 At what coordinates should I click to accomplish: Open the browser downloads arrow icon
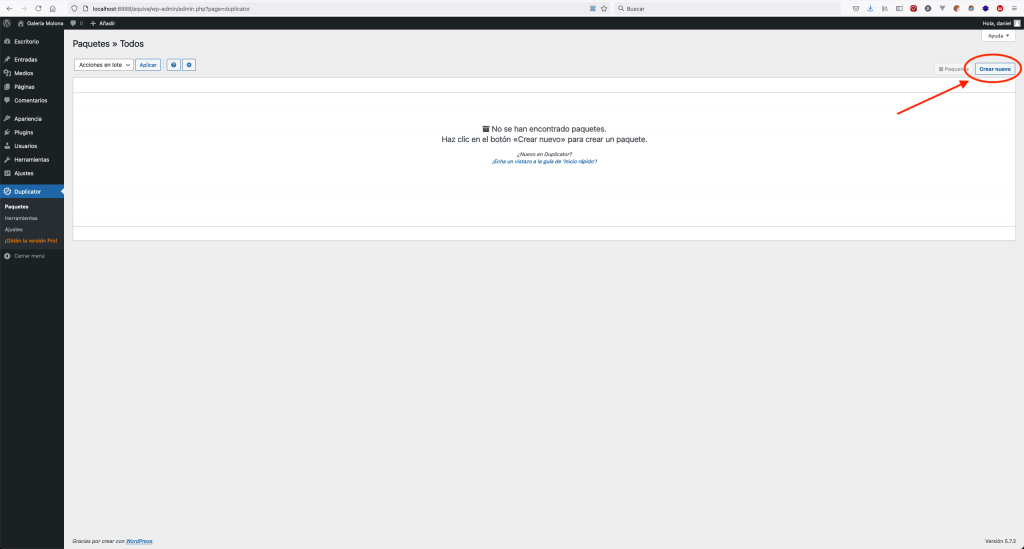coord(870,8)
